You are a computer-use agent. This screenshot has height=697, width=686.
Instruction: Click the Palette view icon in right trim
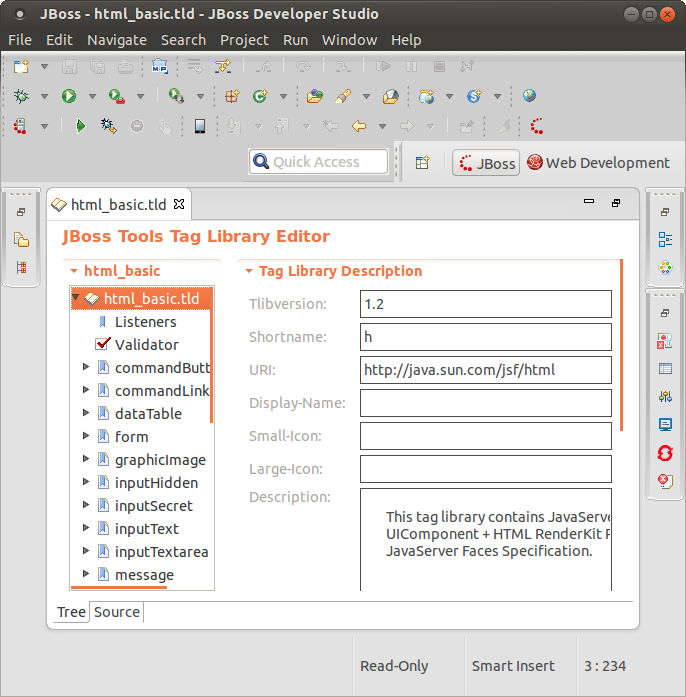tap(665, 268)
